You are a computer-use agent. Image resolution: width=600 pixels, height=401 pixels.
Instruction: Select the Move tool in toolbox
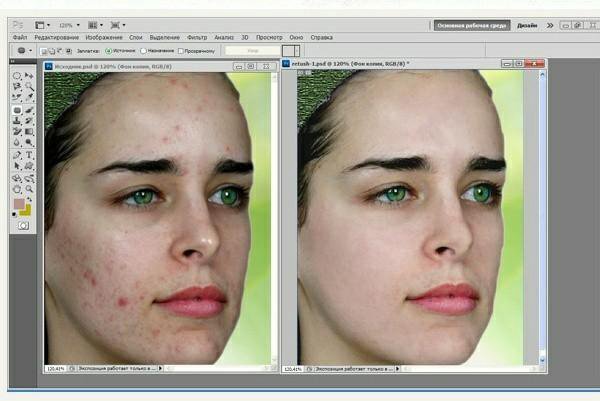pyautogui.click(x=29, y=76)
